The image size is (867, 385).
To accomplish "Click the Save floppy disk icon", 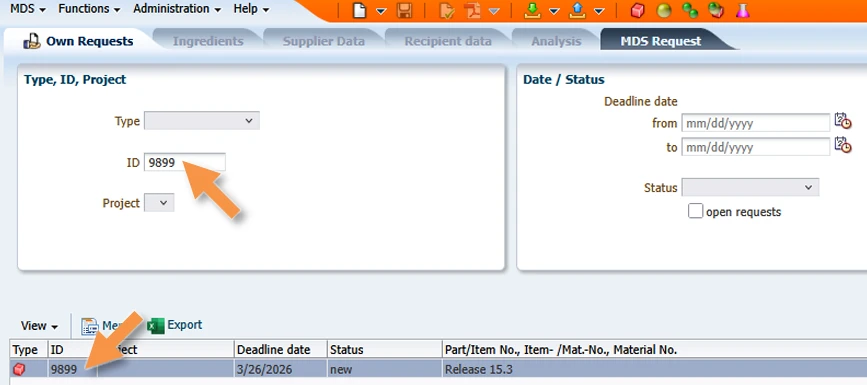I will (405, 11).
